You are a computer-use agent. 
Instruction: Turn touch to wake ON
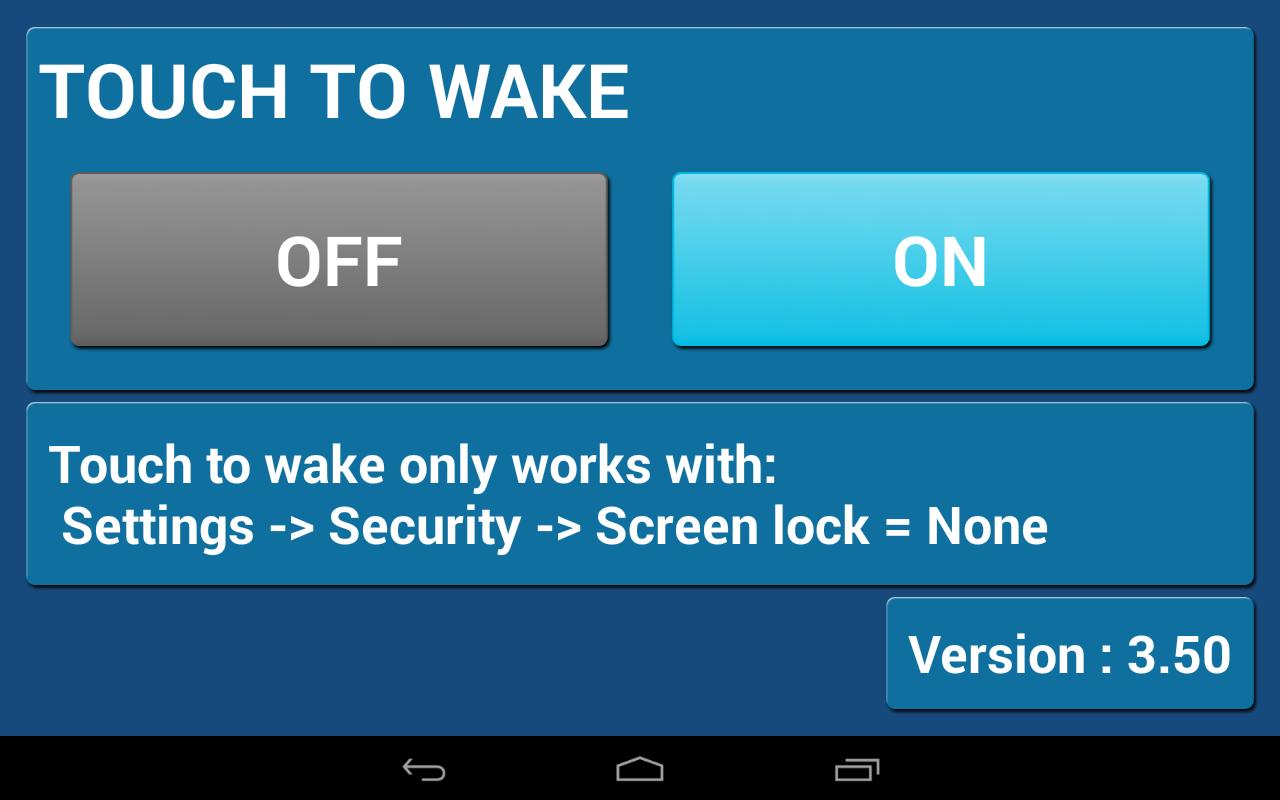point(941,260)
